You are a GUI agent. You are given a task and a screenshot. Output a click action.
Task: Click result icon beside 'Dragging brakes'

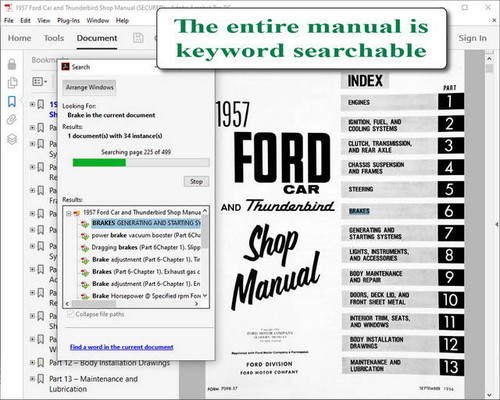85,248
